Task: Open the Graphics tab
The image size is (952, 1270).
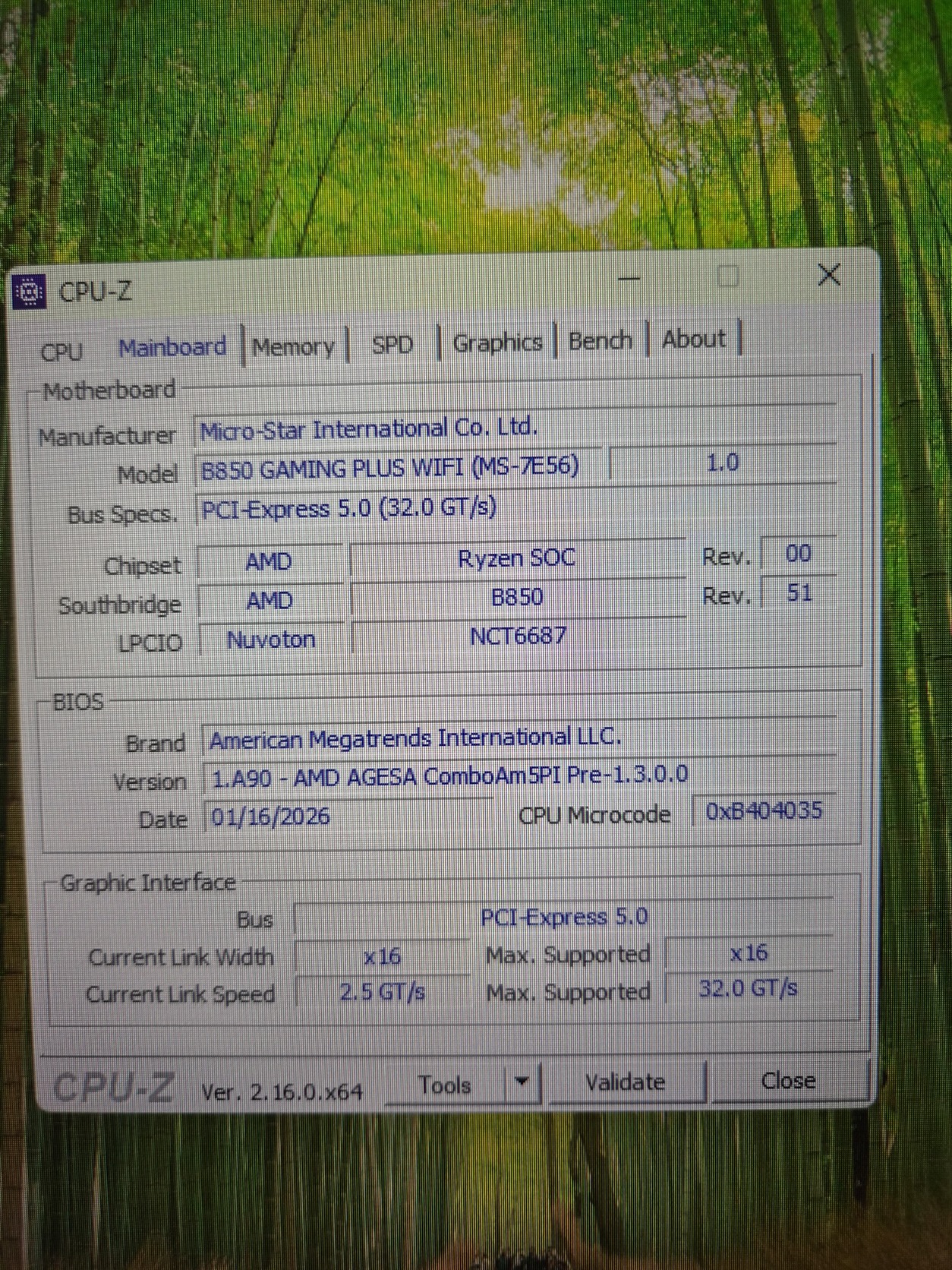Action: point(497,343)
